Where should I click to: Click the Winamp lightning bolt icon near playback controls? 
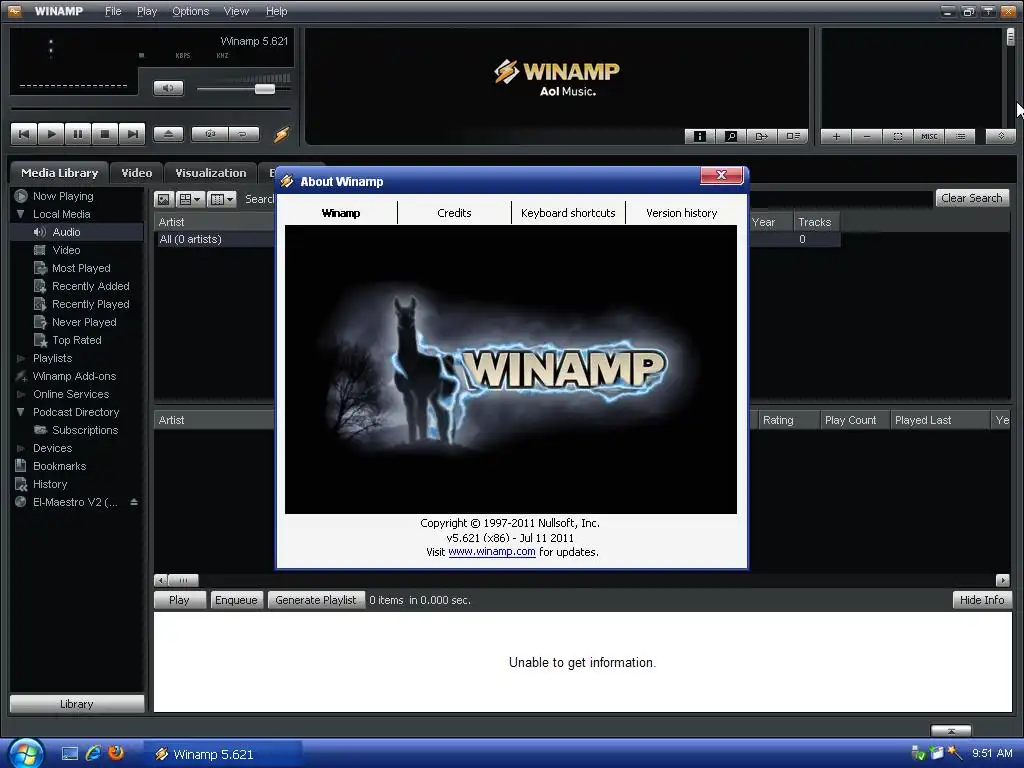click(x=281, y=134)
